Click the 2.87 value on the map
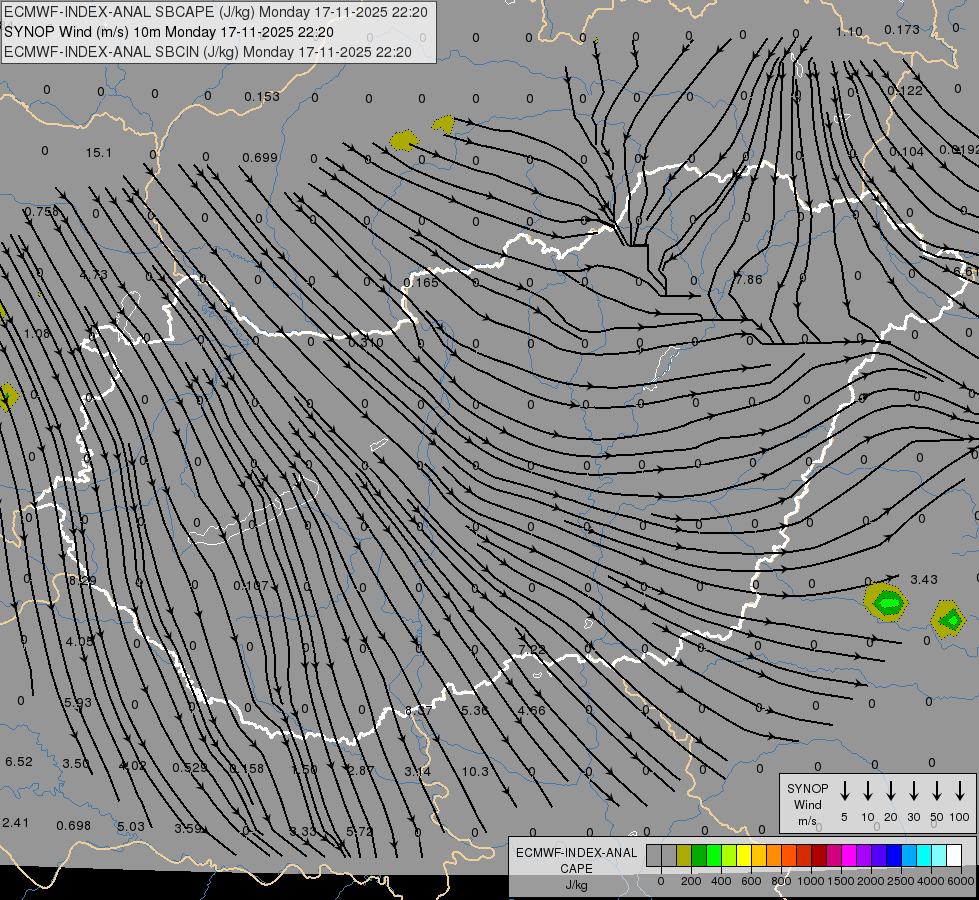Image resolution: width=979 pixels, height=900 pixels. tap(361, 770)
